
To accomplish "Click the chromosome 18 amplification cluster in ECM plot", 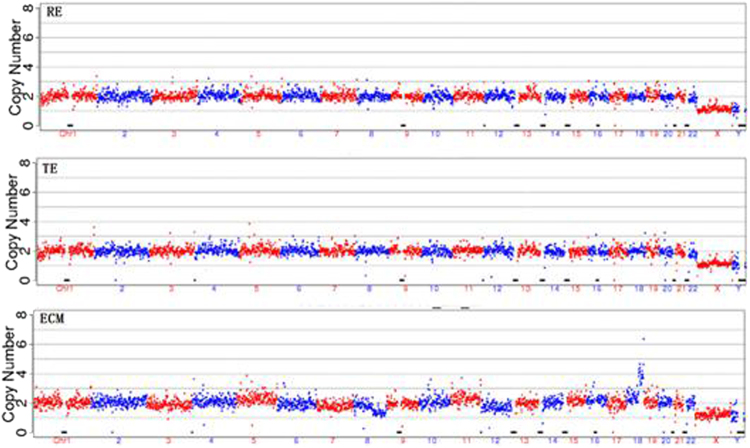I will [x=641, y=373].
